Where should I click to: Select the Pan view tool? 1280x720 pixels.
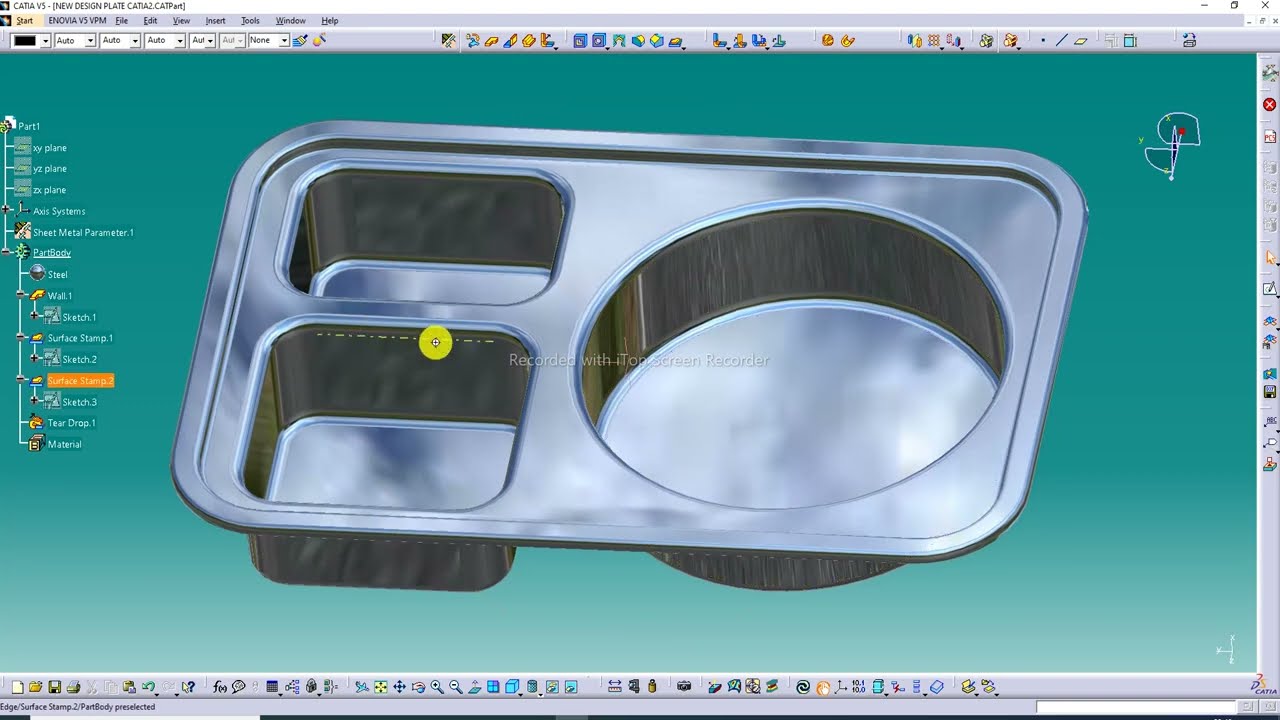tap(400, 687)
